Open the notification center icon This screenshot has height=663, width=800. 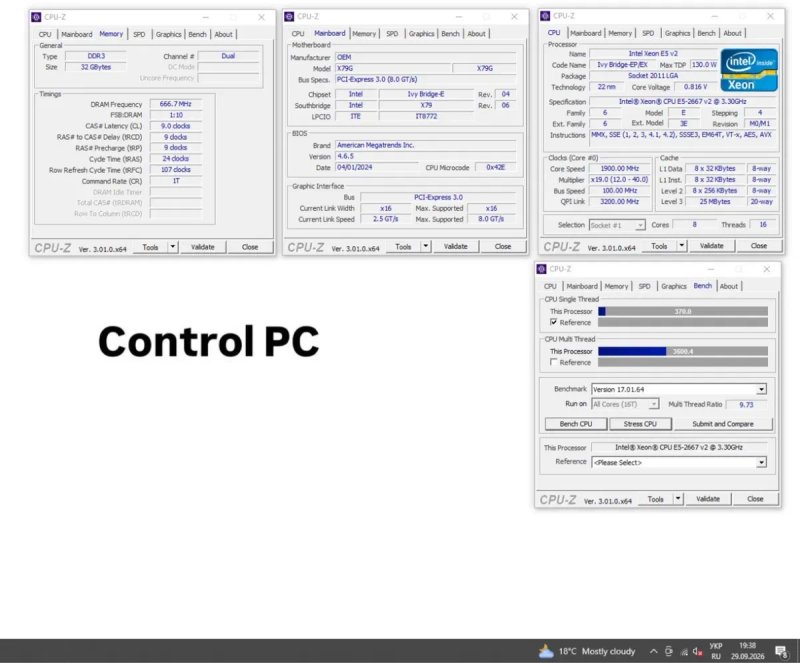[782, 652]
